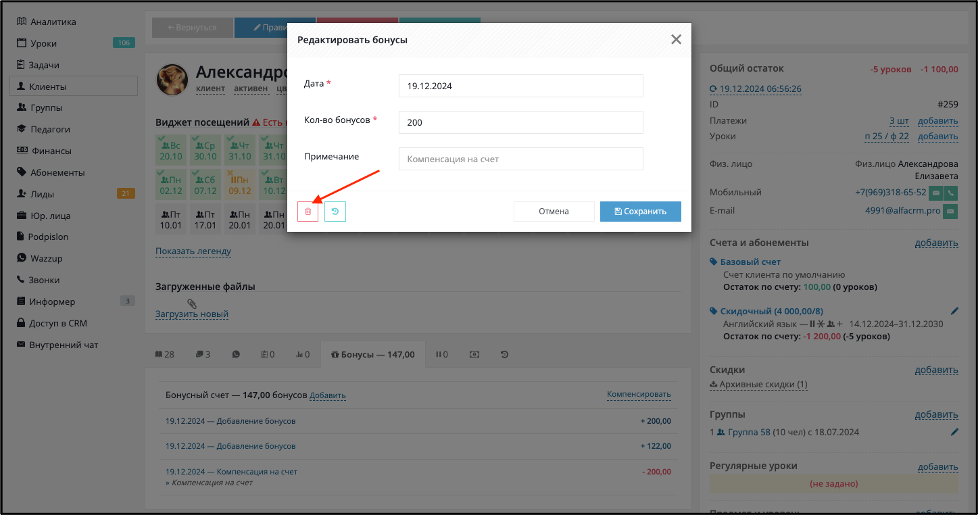
Task: Click добавить next to Группы
Action: (x=937, y=414)
